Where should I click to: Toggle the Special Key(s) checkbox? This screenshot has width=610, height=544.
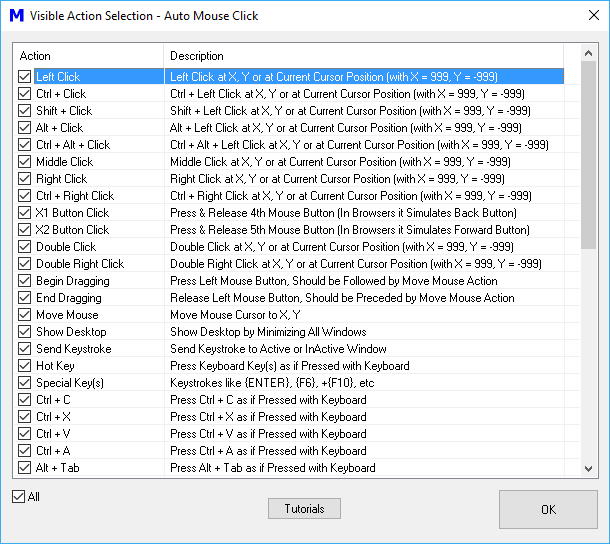point(25,383)
